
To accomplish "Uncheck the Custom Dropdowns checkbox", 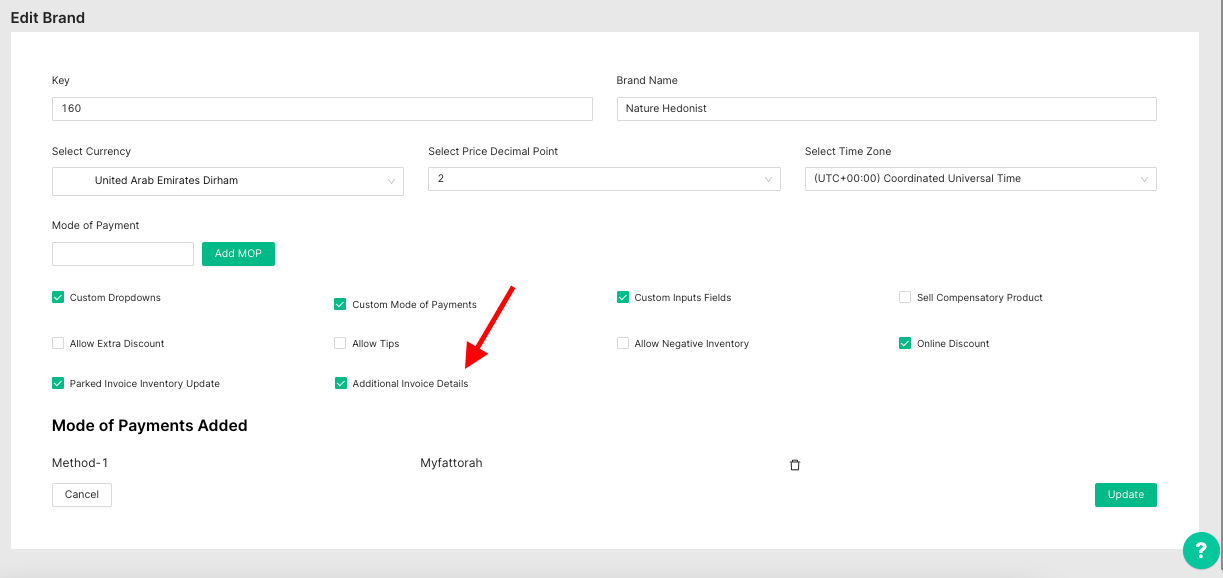I will (x=58, y=297).
